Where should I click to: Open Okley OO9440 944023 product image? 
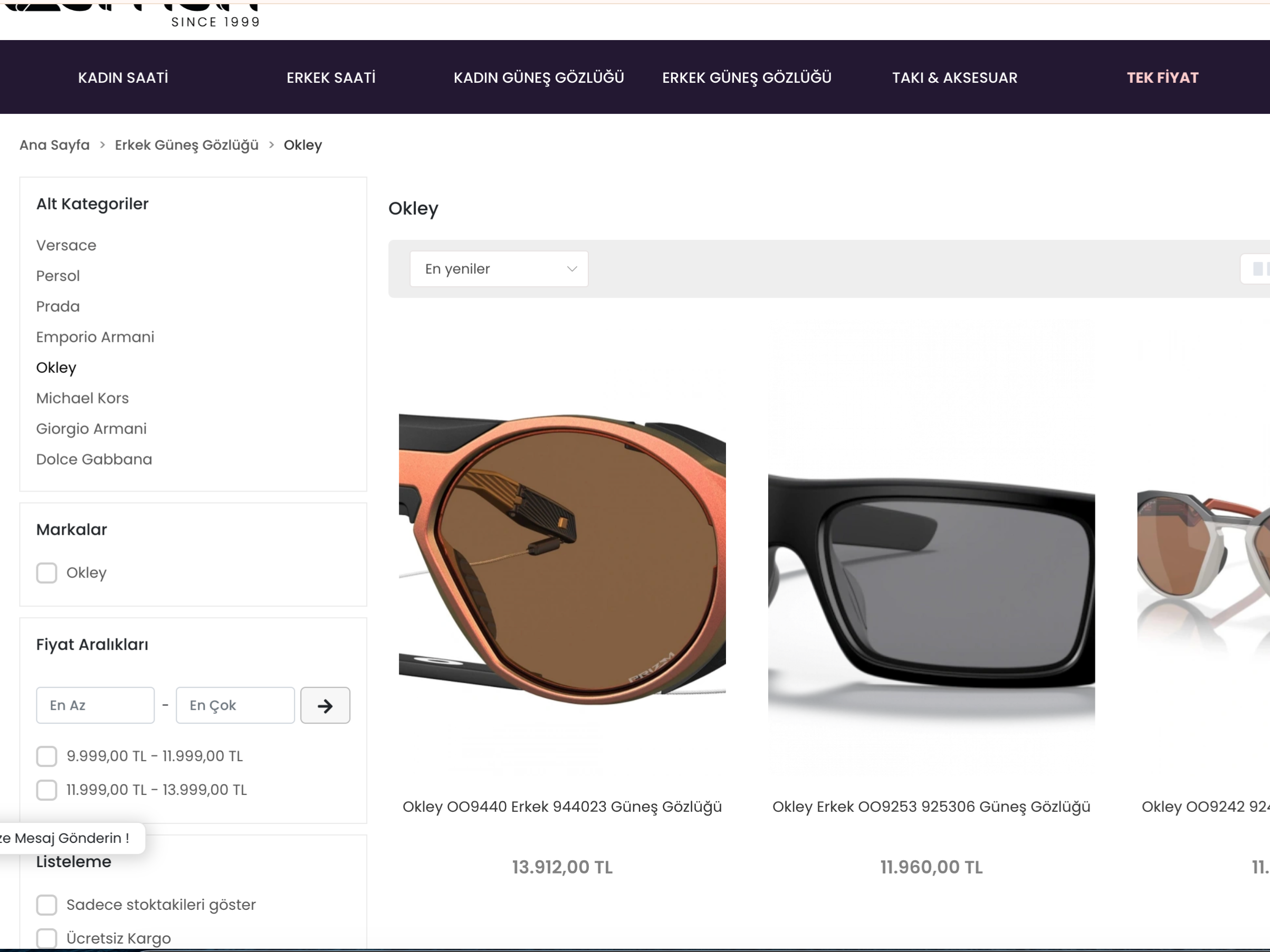(562, 547)
